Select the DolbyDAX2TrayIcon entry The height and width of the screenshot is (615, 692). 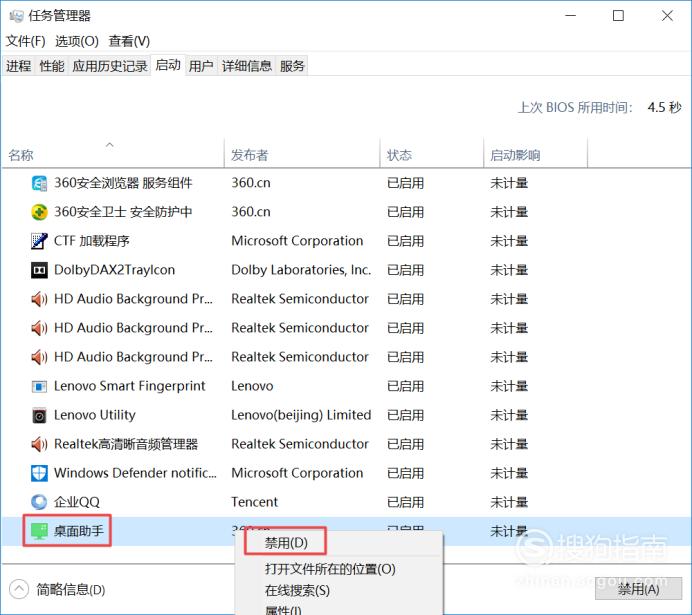(x=114, y=270)
